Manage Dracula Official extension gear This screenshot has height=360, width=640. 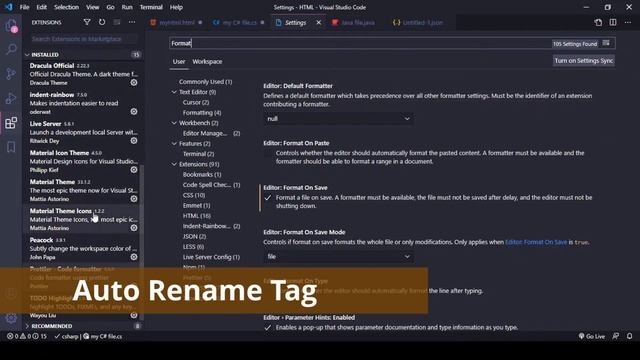[x=134, y=82]
